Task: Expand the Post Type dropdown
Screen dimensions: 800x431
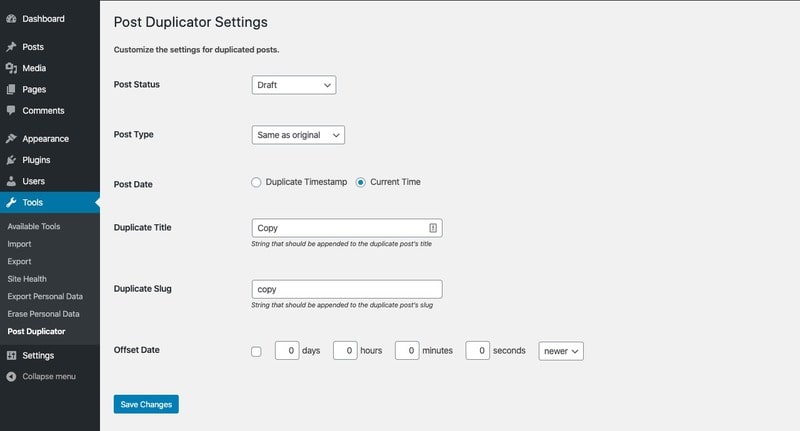Action: pos(298,135)
